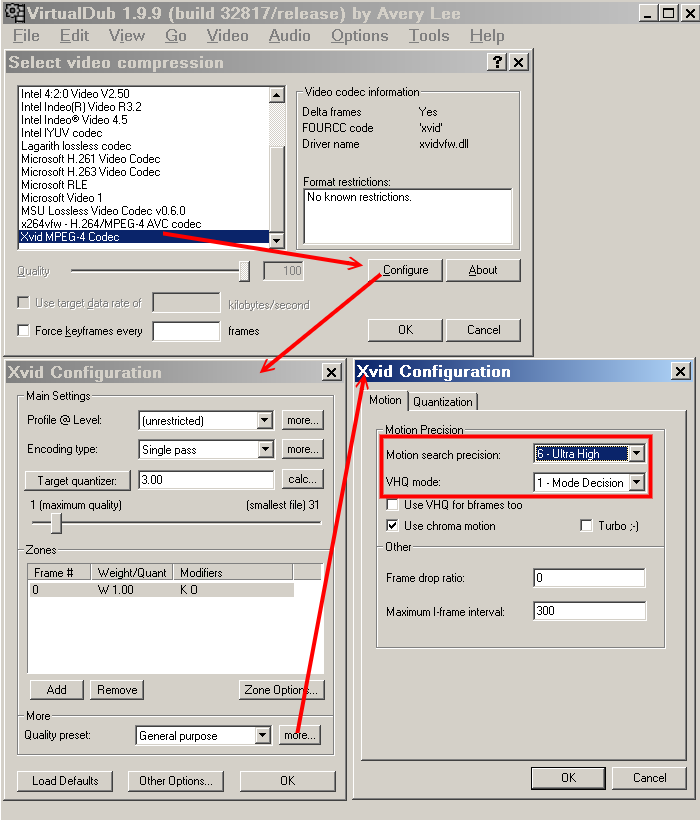
Task: Click the Frame drop ratio field
Action: click(x=589, y=578)
